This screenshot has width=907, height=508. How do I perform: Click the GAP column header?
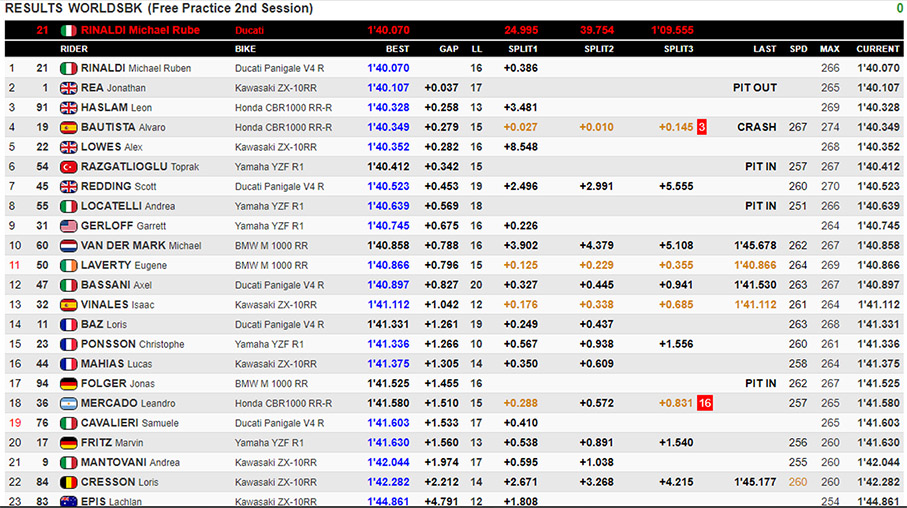[449, 49]
